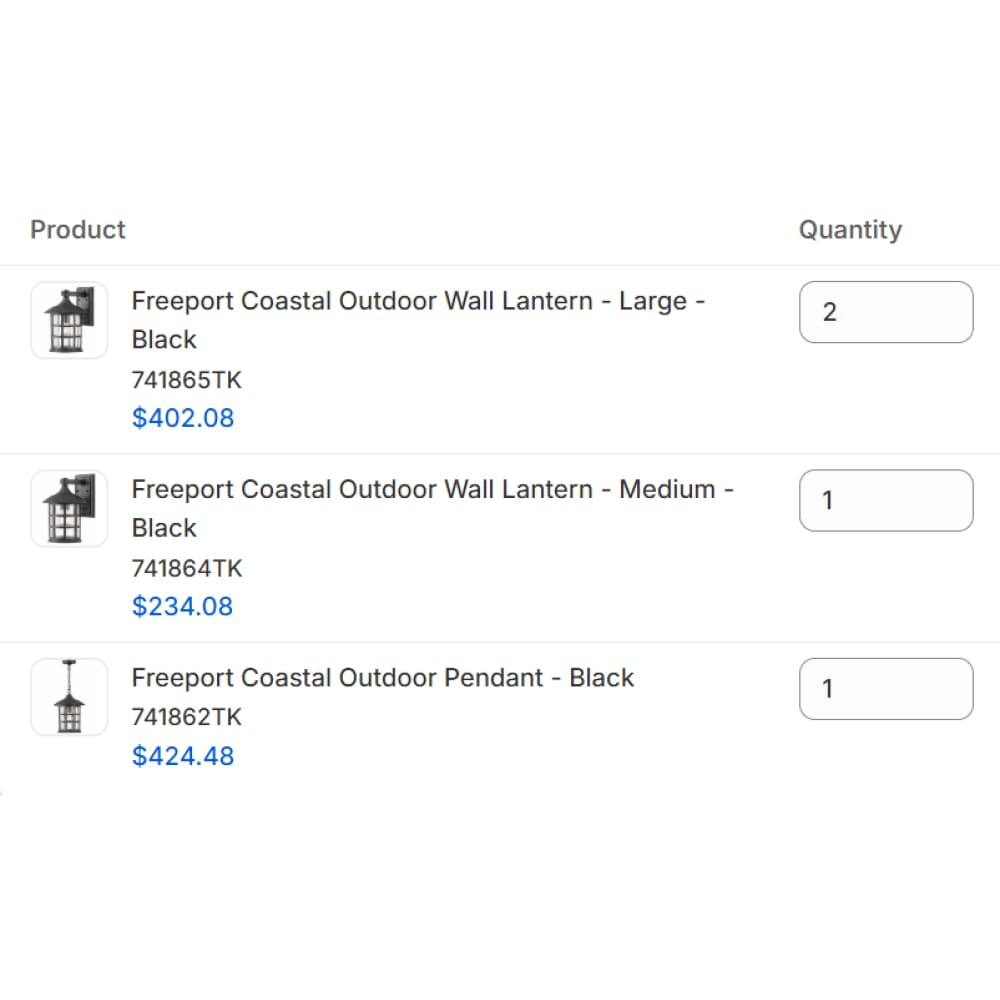Click SKU 741865TK
This screenshot has height=1000, width=1000.
187,380
